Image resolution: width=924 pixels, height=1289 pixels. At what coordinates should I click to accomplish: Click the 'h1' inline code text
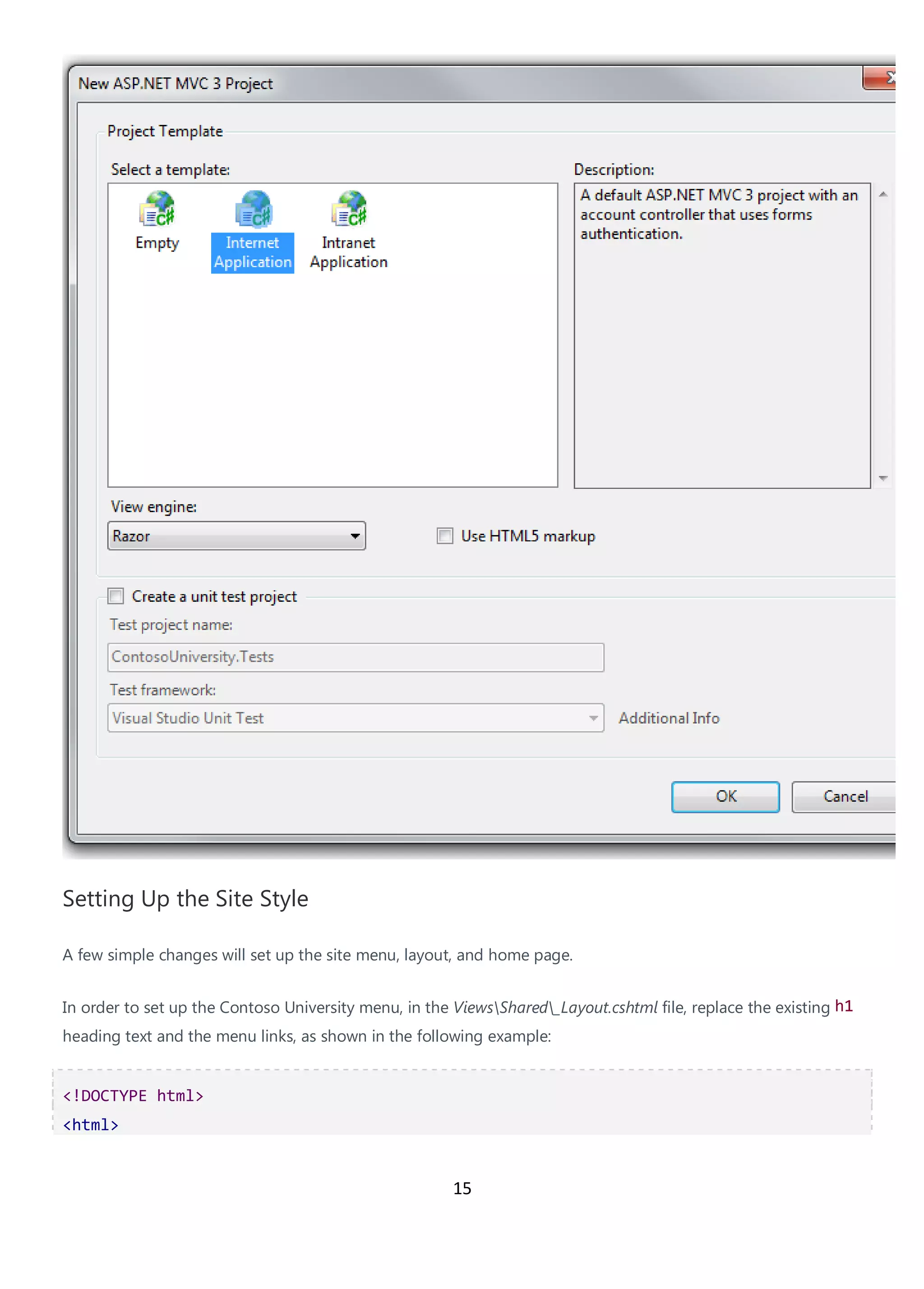click(844, 1007)
